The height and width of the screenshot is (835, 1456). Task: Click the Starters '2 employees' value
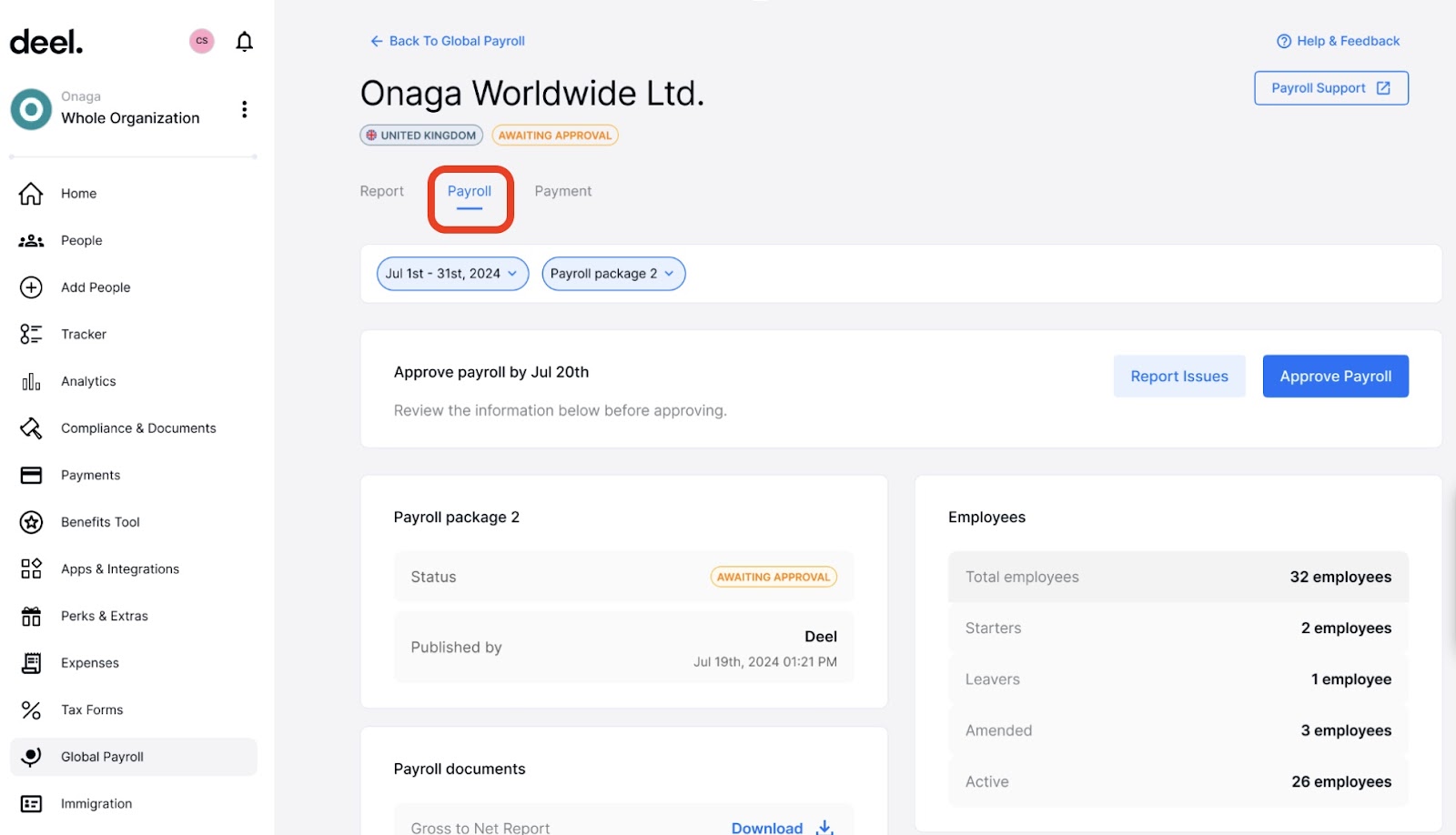[1346, 628]
